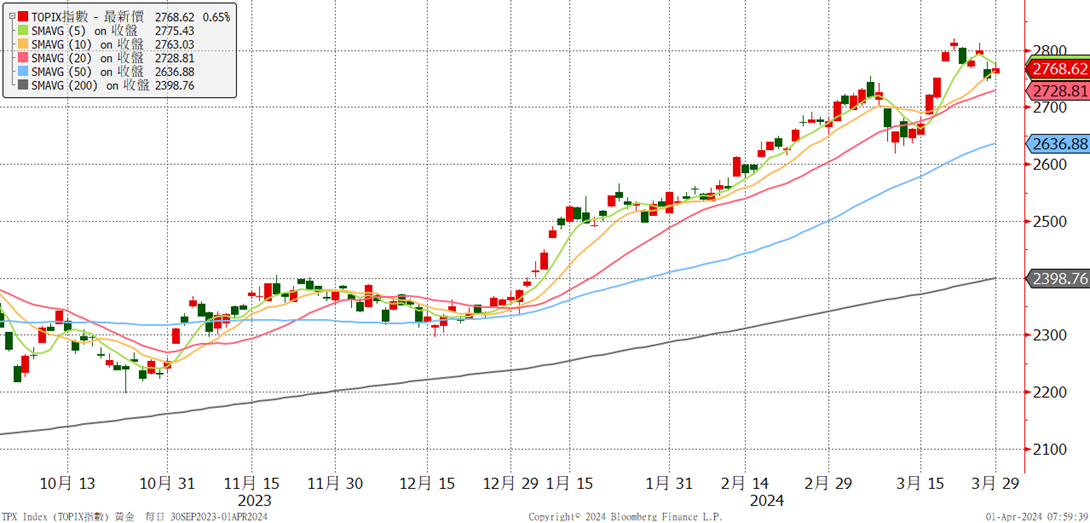This screenshot has height=523, width=1090.
Task: Click the Bloomberg Finance L.P. copyright text
Action: pyautogui.click(x=626, y=517)
